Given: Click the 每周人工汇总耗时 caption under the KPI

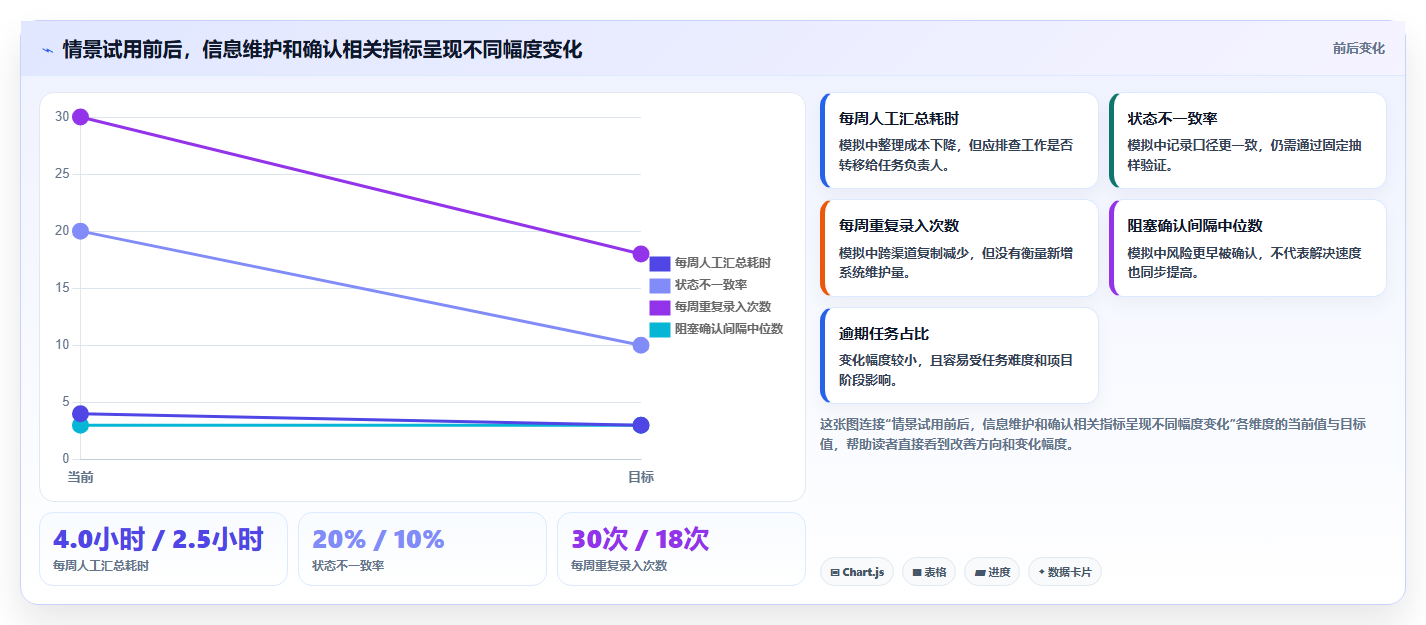Looking at the screenshot, I should (101, 566).
